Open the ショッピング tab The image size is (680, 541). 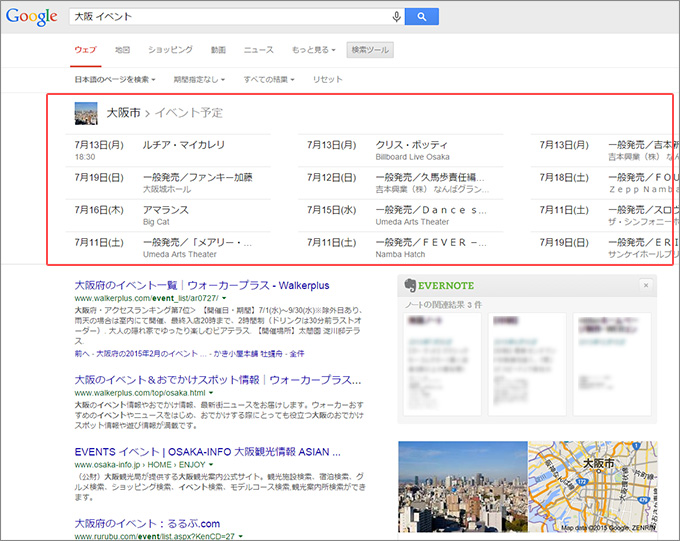click(170, 50)
